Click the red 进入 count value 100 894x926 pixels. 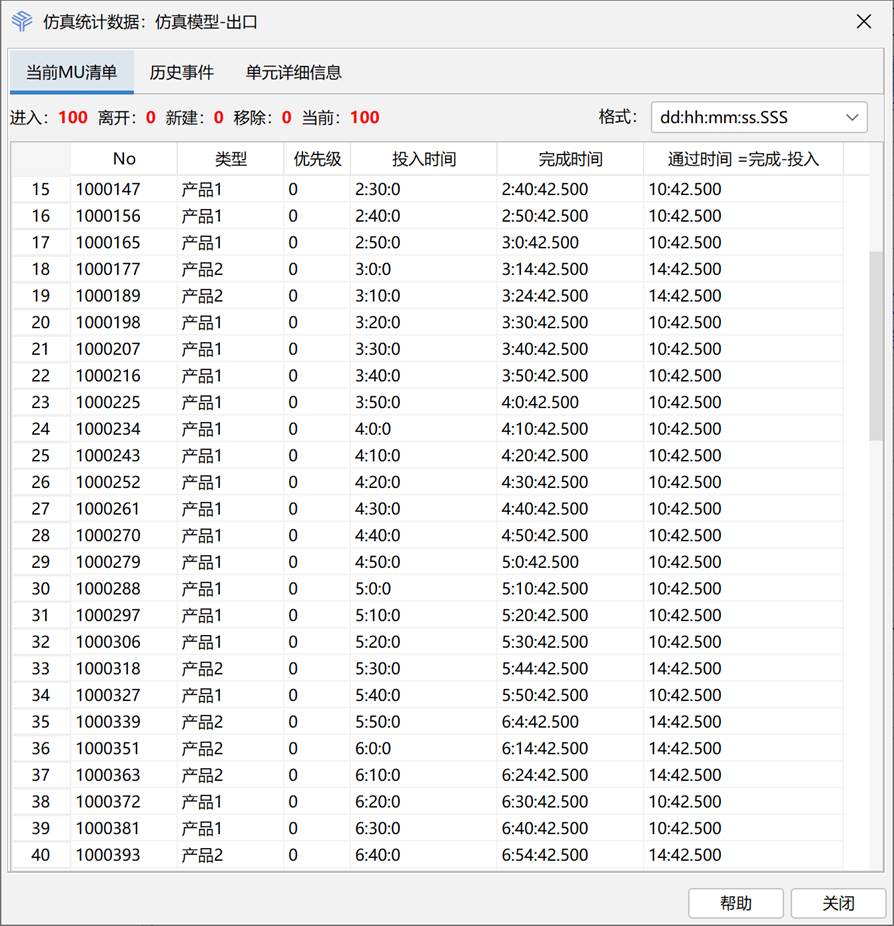73,117
